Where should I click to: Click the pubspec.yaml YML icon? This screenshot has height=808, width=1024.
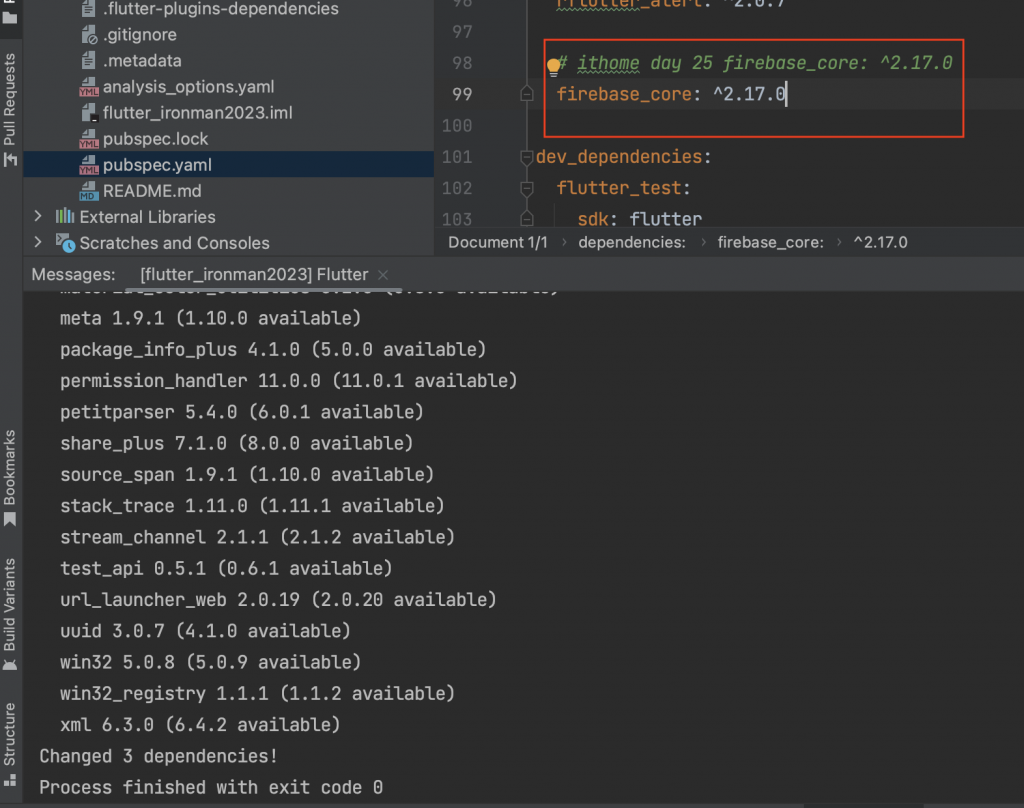[x=88, y=165]
